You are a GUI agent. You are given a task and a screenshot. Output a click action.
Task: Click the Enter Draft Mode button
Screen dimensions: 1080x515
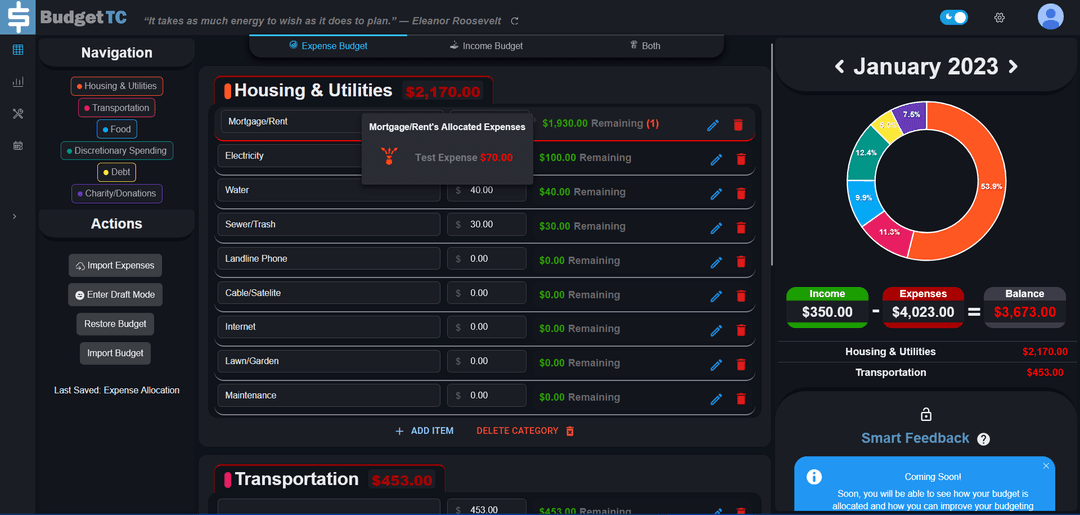(x=115, y=295)
